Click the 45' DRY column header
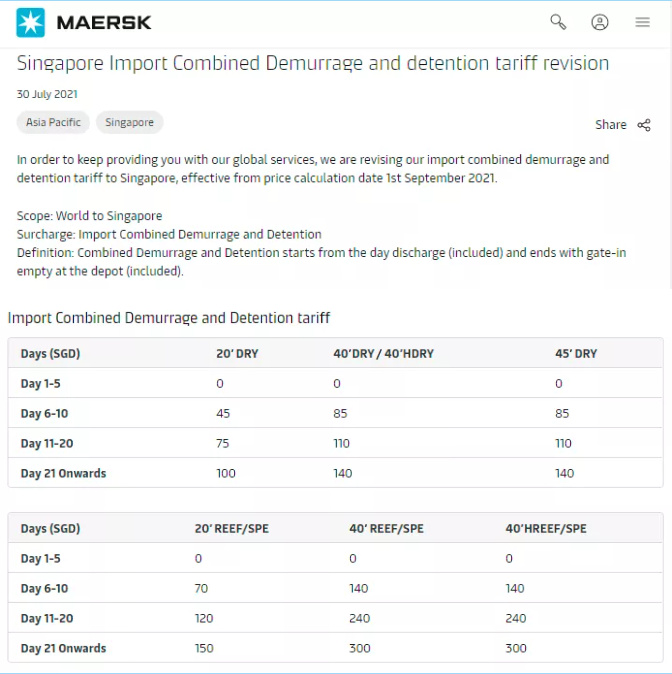The width and height of the screenshot is (672, 674). tap(576, 354)
